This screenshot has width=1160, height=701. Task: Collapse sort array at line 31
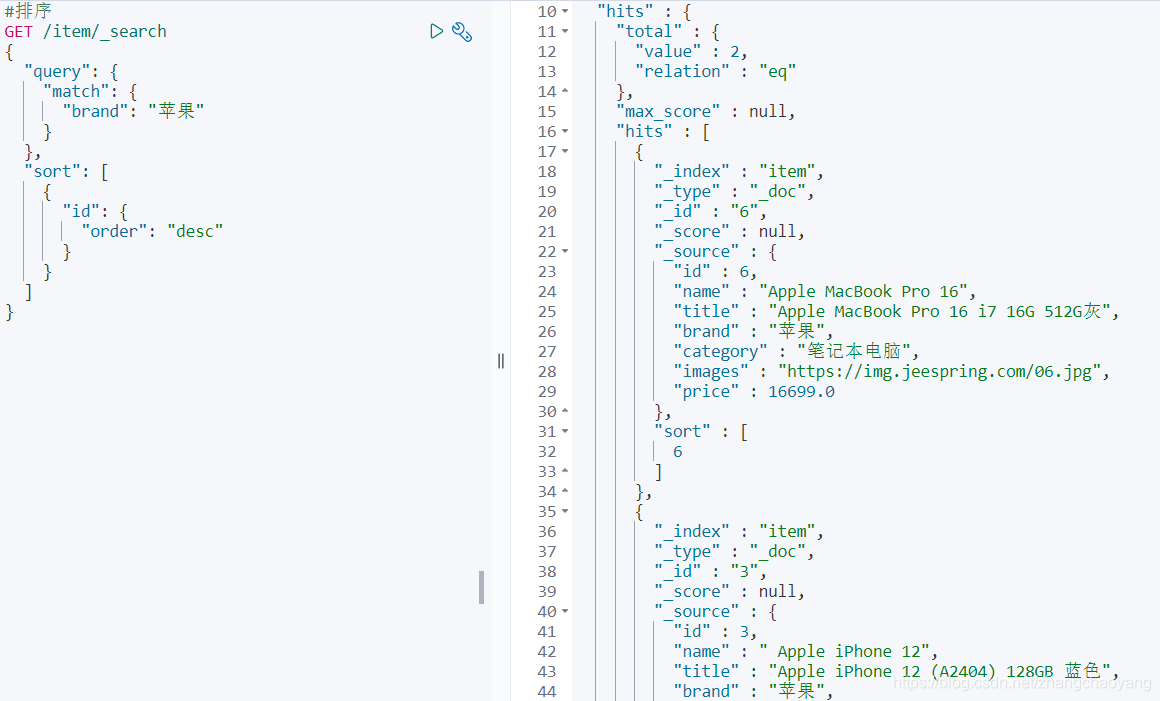click(565, 431)
